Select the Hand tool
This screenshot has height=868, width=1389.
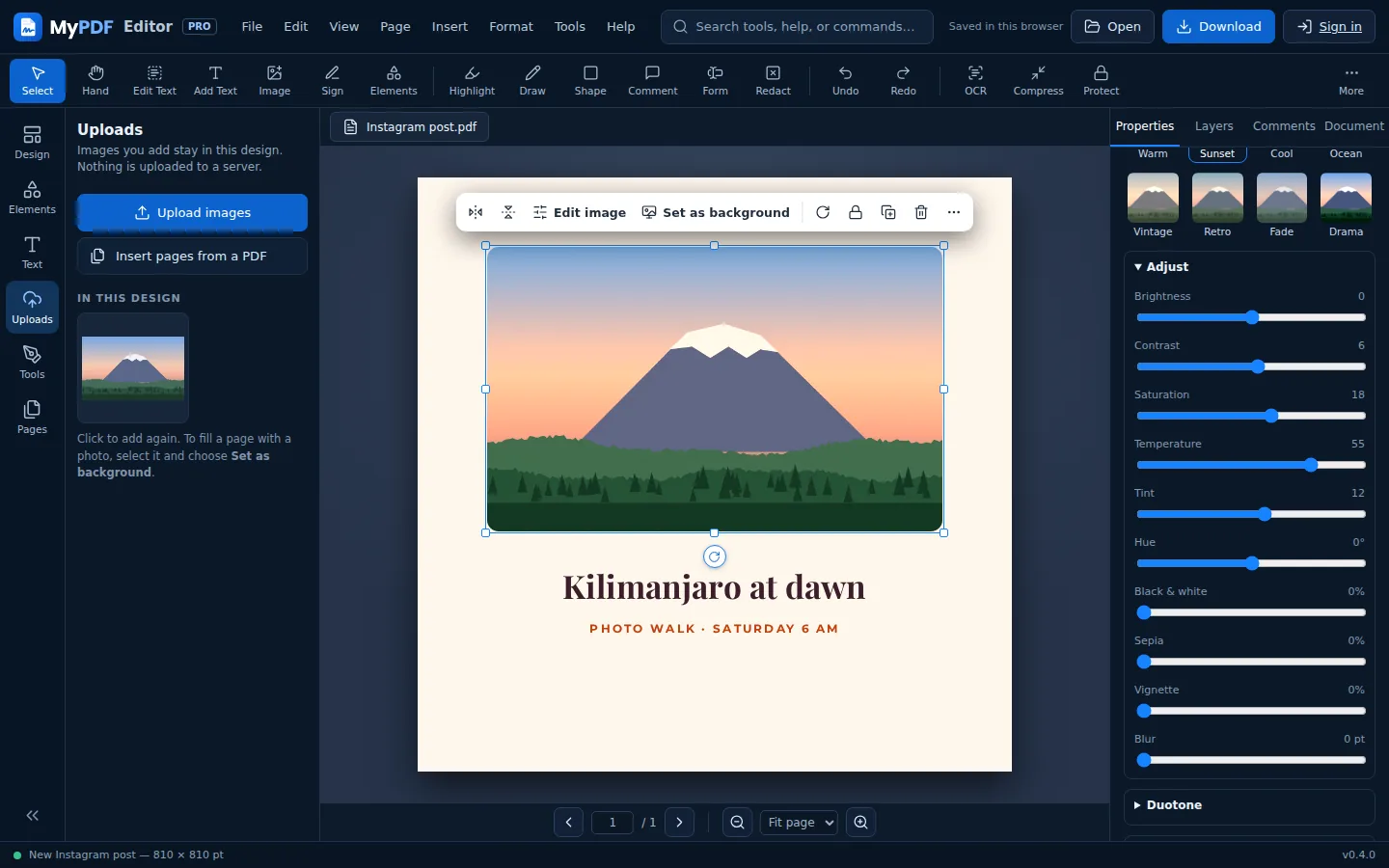(95, 81)
